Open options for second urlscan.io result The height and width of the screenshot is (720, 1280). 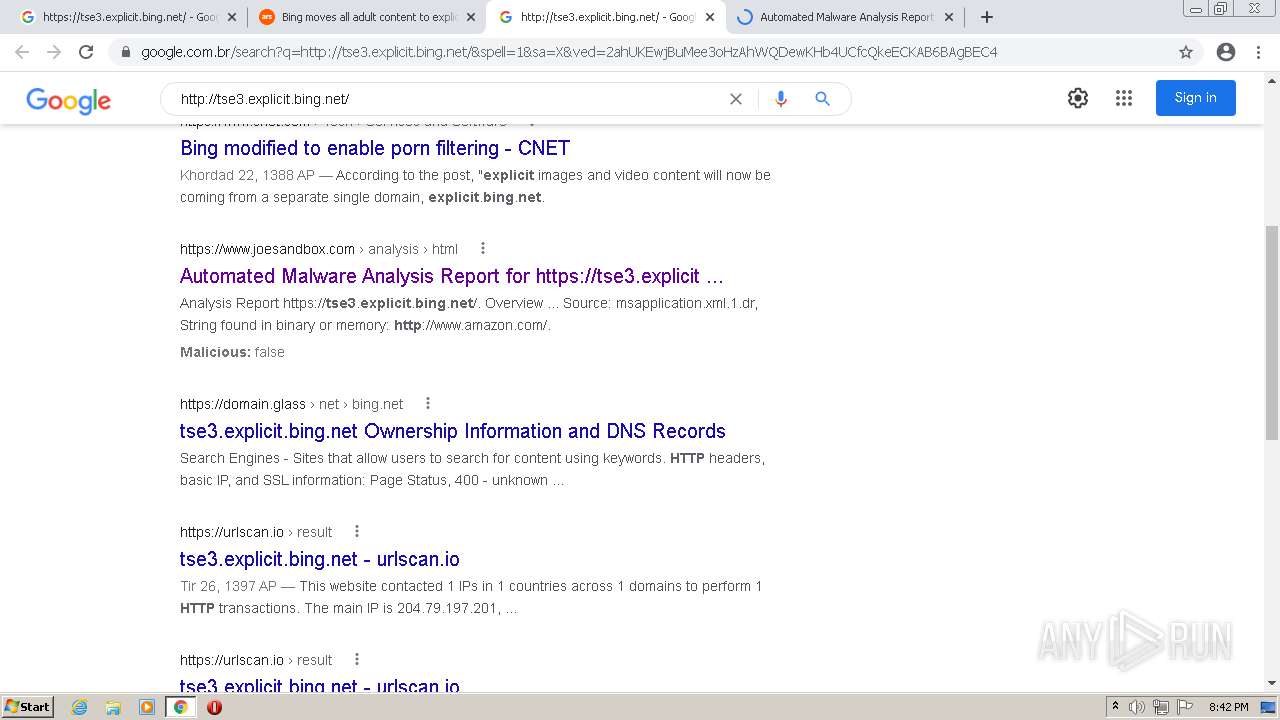(357, 659)
